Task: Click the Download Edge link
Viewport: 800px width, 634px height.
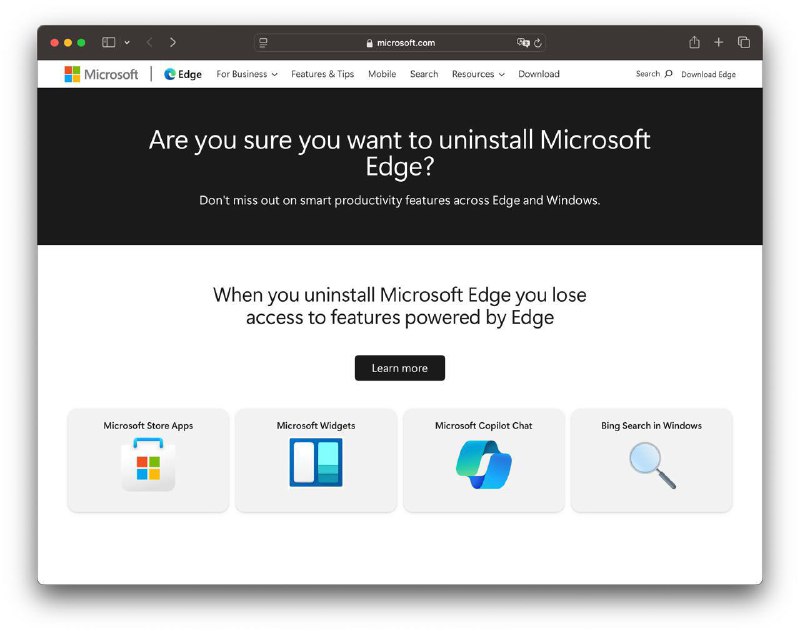Action: point(708,74)
